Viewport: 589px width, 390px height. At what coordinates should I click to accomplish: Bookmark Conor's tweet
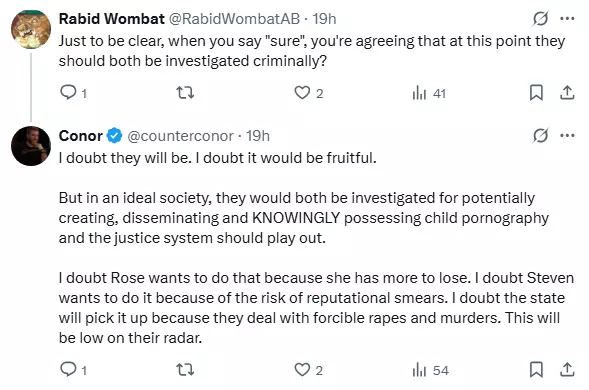[x=536, y=369]
